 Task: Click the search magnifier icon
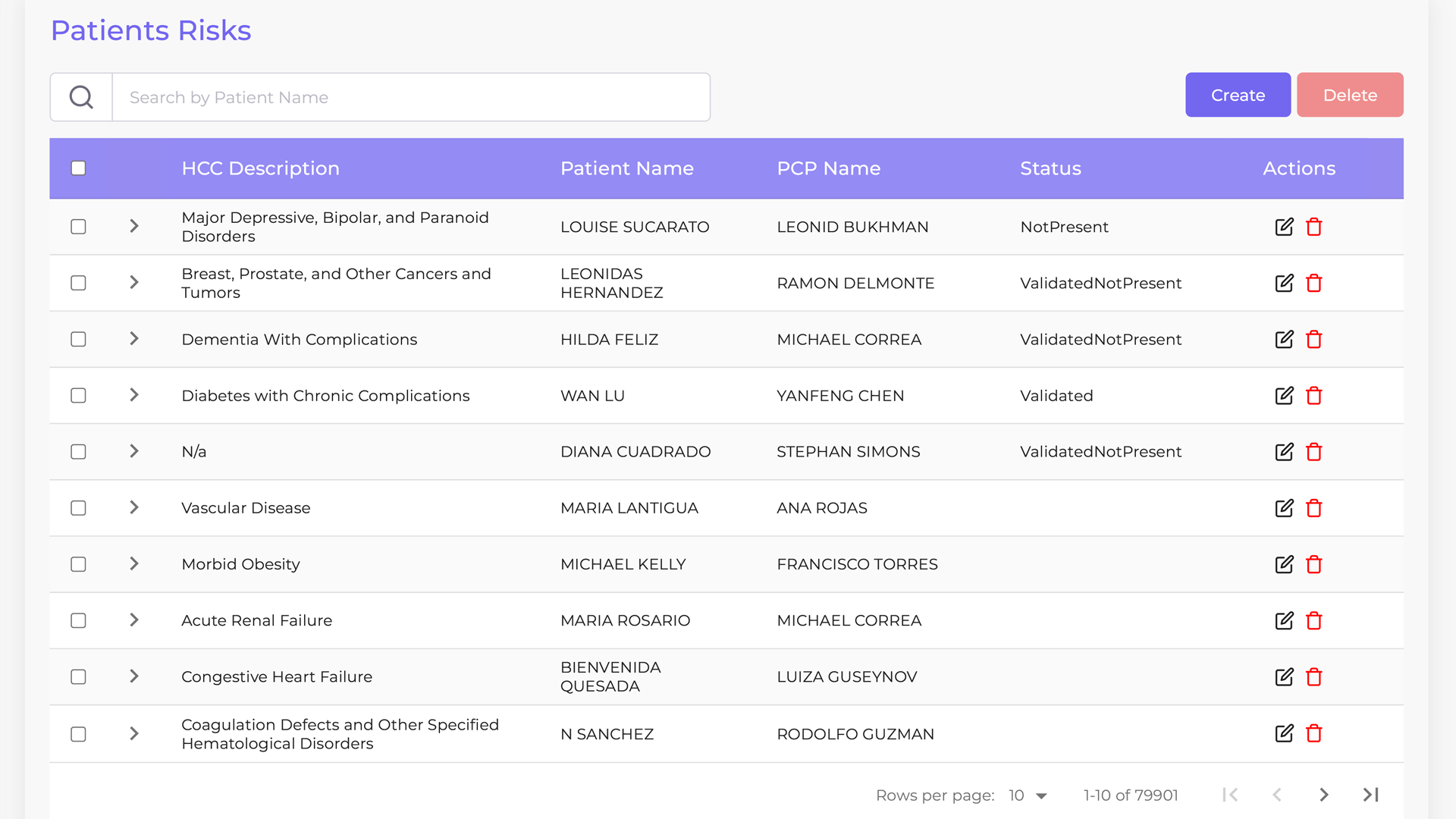click(81, 97)
